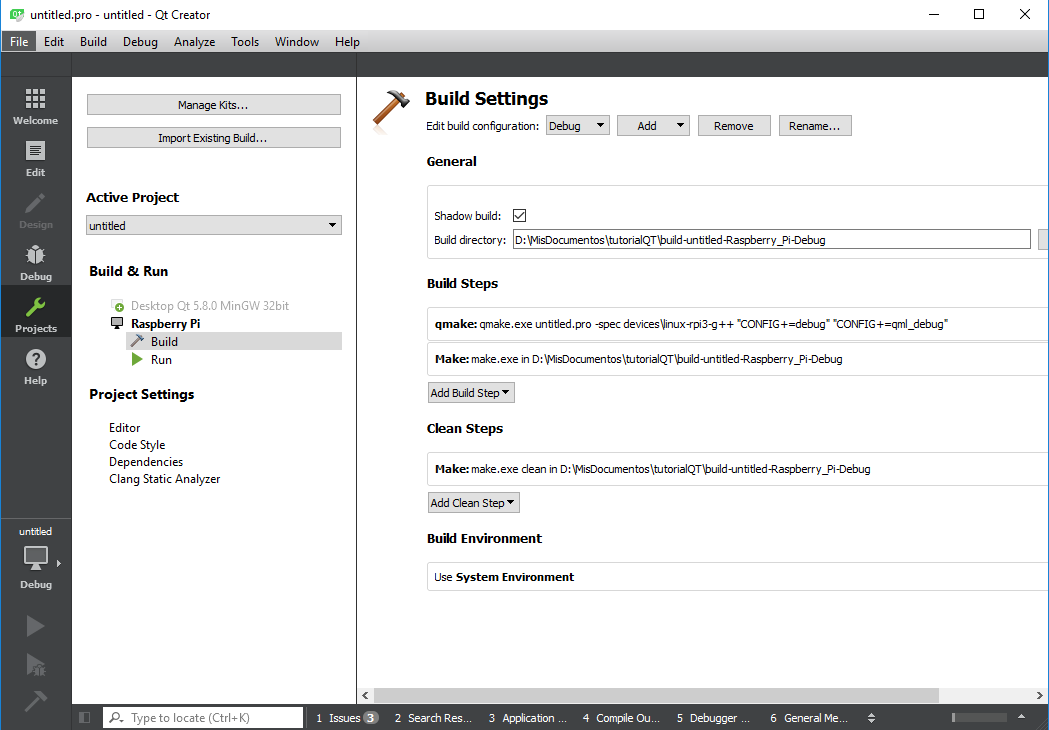Open the Add build configuration dropdown
This screenshot has width=1049, height=730.
click(x=653, y=126)
